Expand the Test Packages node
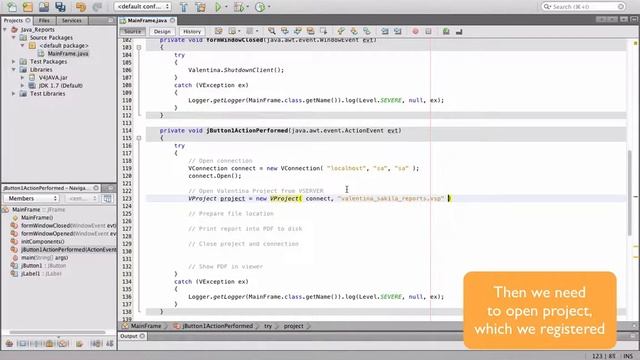The image size is (640, 360). [14, 62]
